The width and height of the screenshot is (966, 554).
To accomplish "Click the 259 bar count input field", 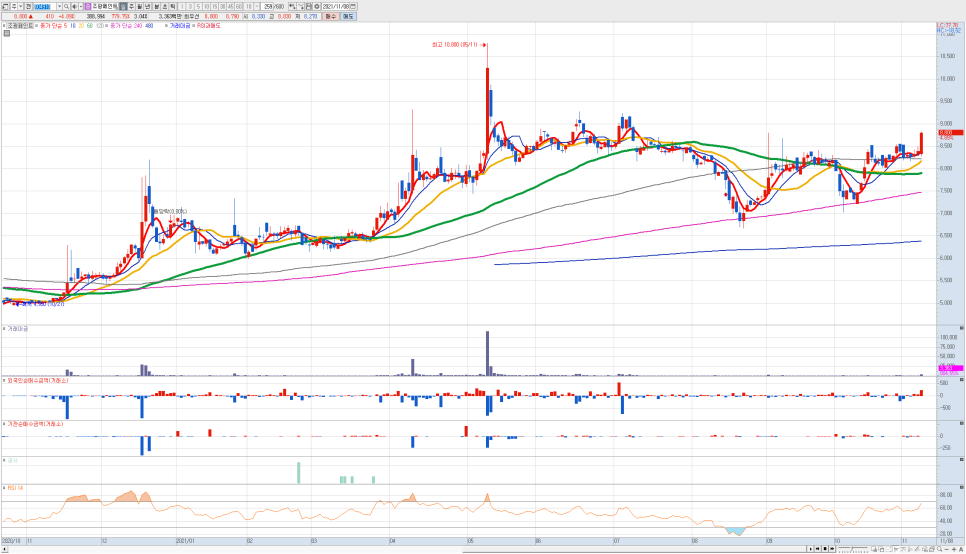I will [x=267, y=6].
